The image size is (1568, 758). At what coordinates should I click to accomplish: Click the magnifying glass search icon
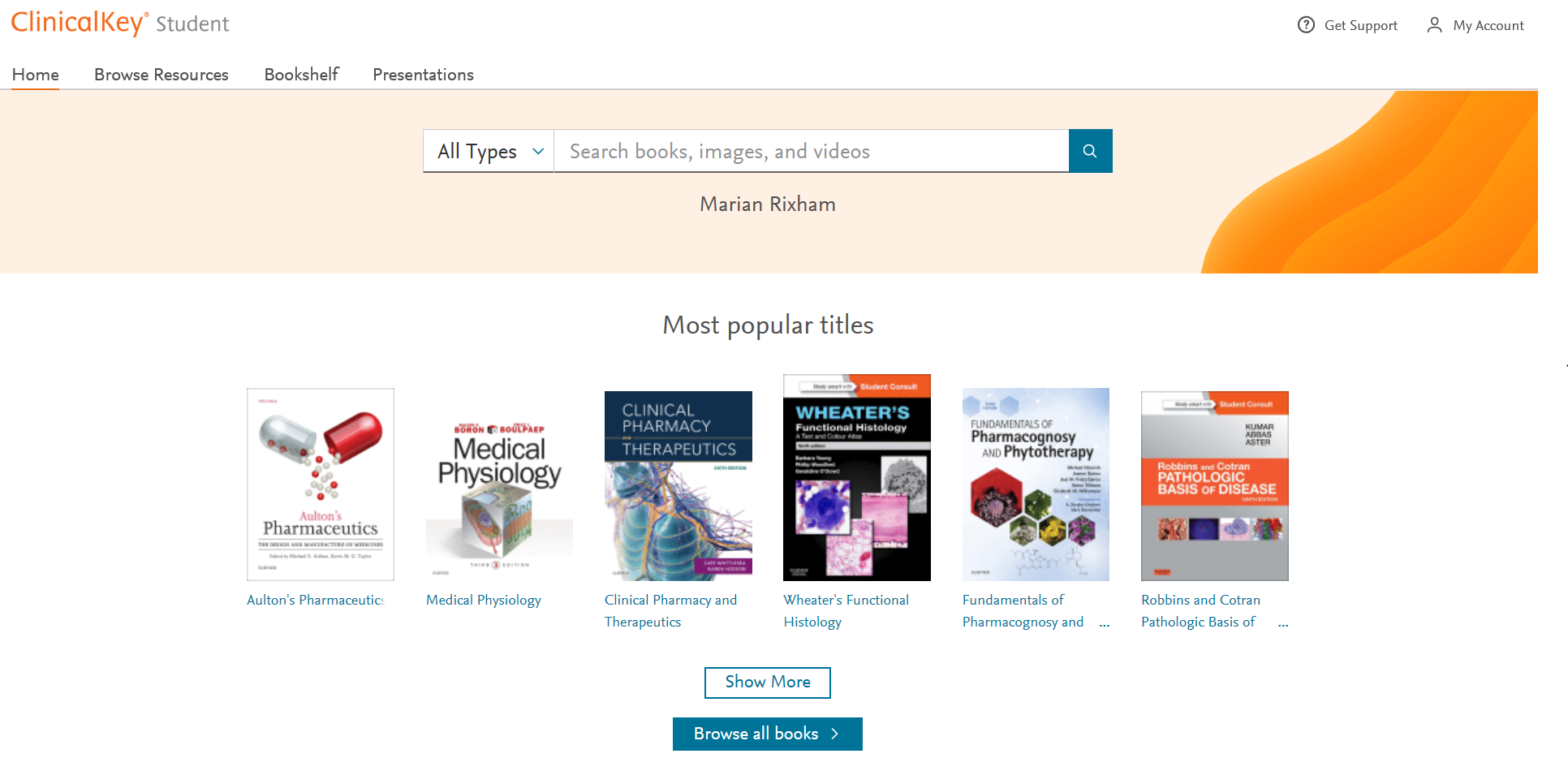click(x=1090, y=151)
